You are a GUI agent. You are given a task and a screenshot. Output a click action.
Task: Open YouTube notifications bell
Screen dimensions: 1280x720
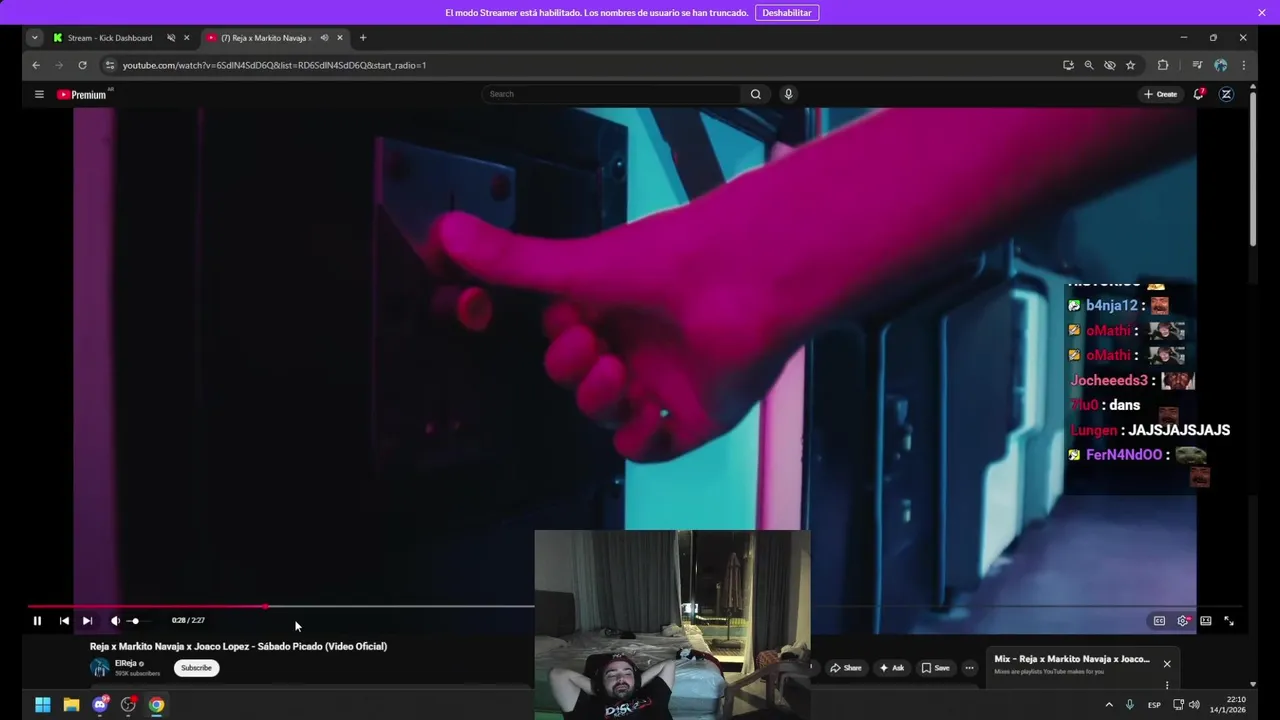pyautogui.click(x=1199, y=94)
